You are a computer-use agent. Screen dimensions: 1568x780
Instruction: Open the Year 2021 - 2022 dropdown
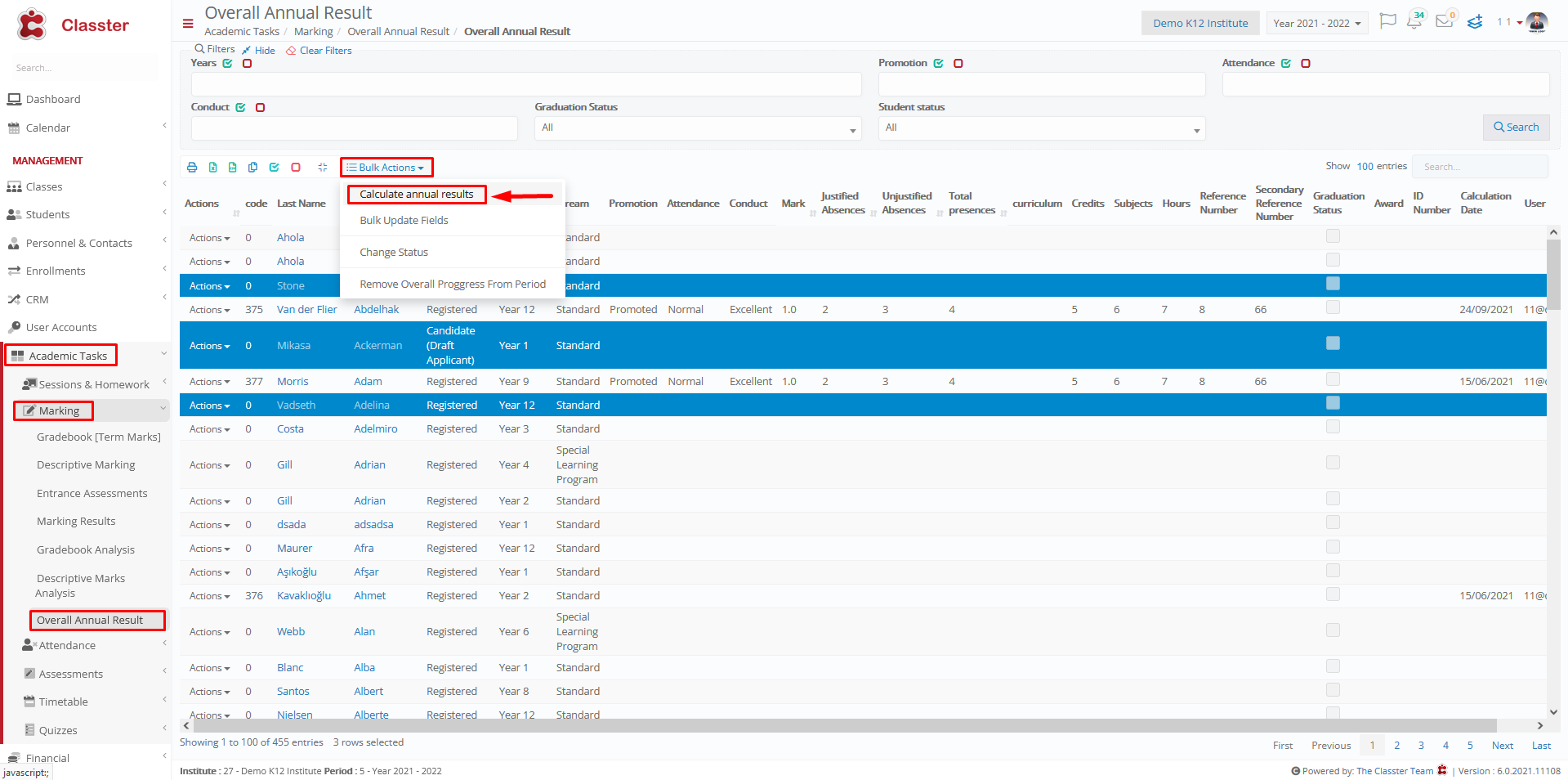[x=1317, y=23]
